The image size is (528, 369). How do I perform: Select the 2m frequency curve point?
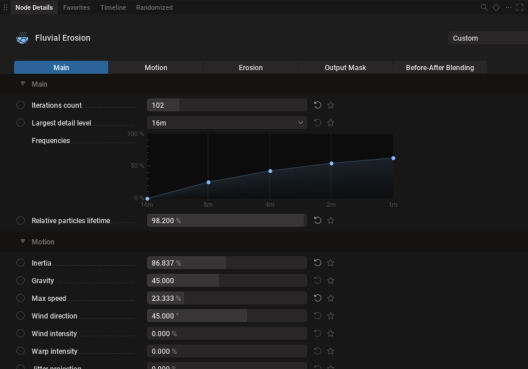(x=331, y=163)
